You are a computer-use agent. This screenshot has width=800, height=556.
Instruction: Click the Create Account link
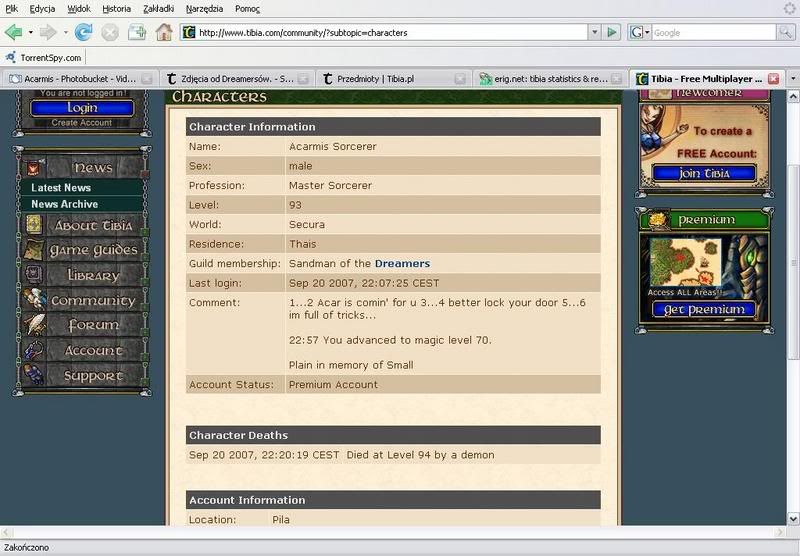tap(82, 122)
